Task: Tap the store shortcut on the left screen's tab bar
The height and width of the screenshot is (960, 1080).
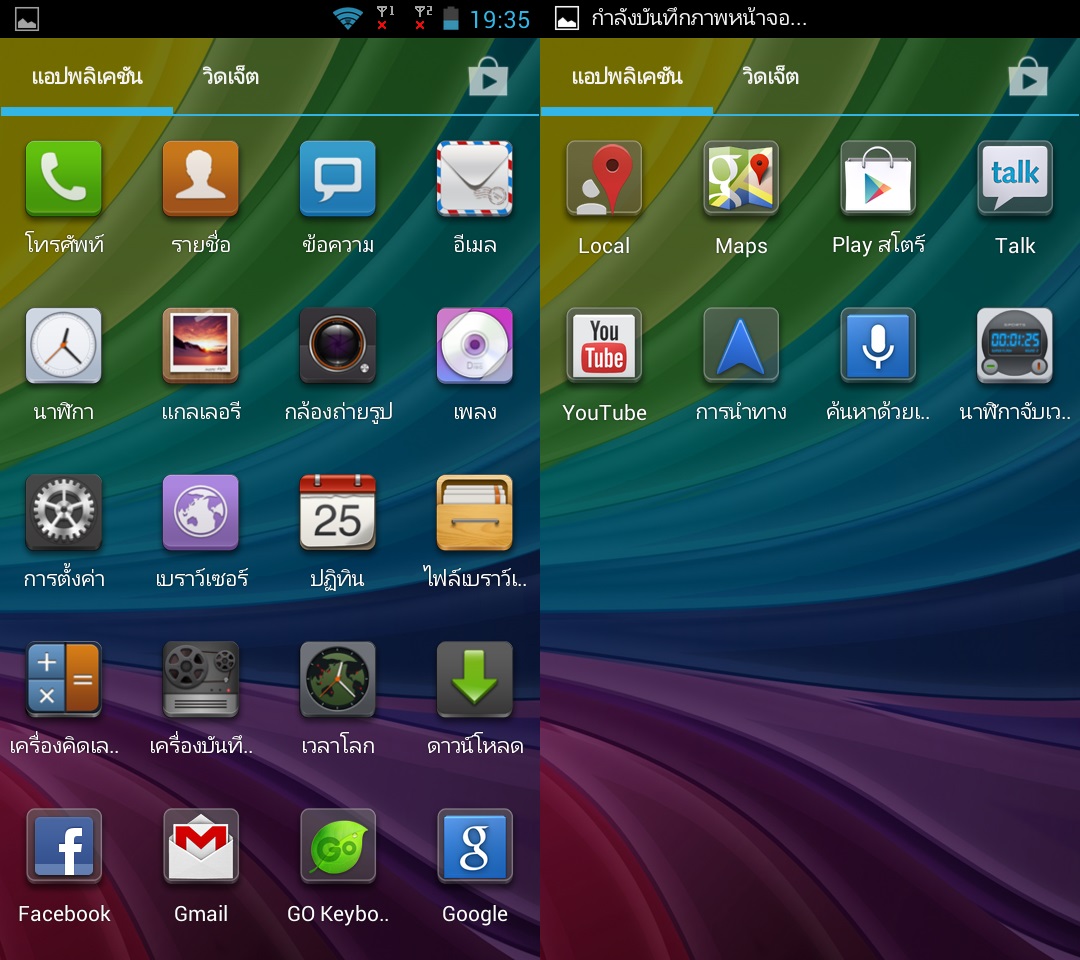Action: [488, 76]
